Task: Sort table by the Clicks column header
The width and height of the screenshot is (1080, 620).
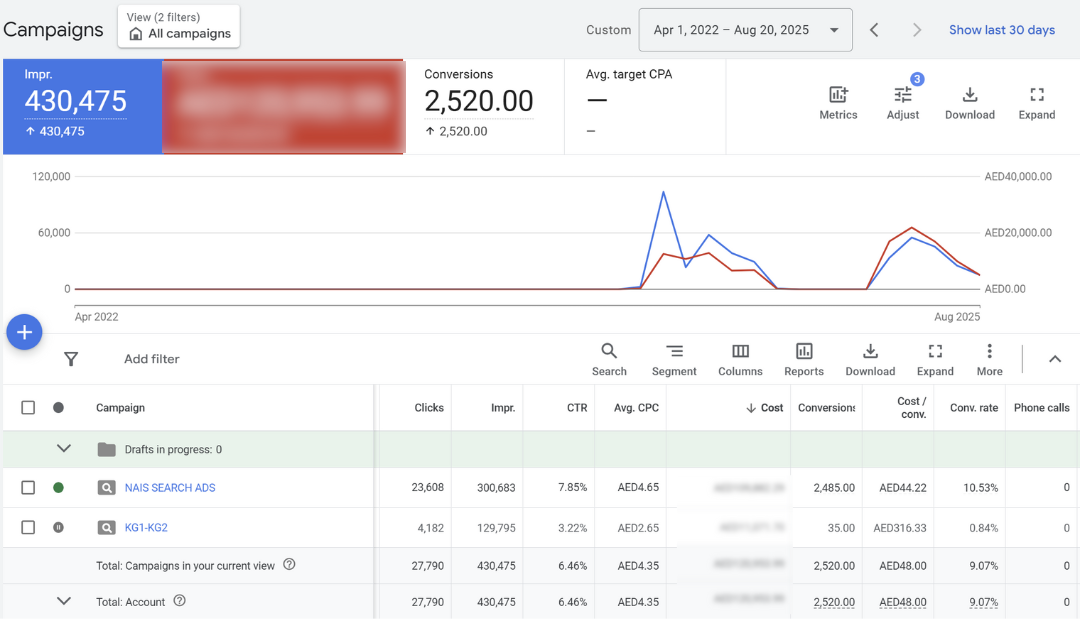Action: pyautogui.click(x=429, y=408)
